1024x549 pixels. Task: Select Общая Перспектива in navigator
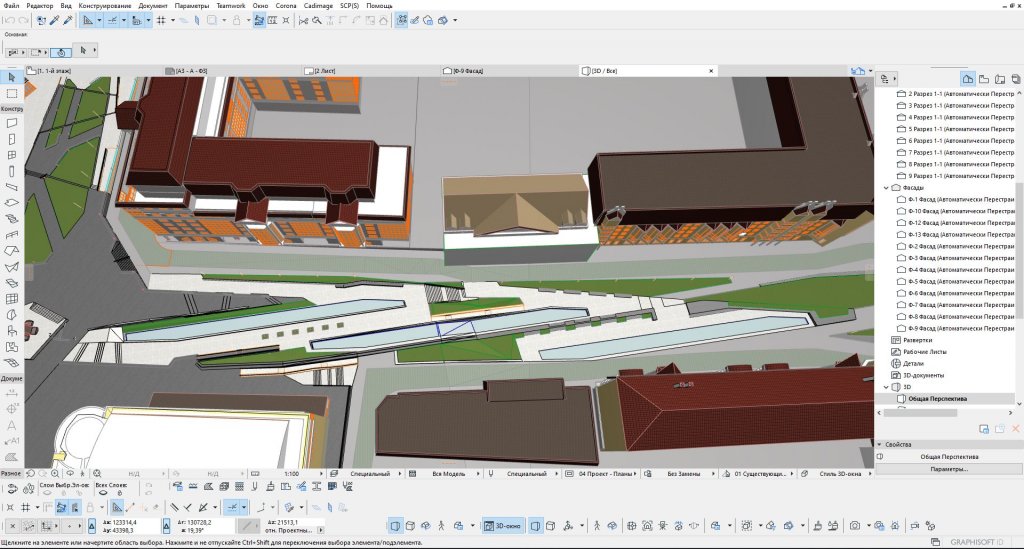tap(936, 398)
